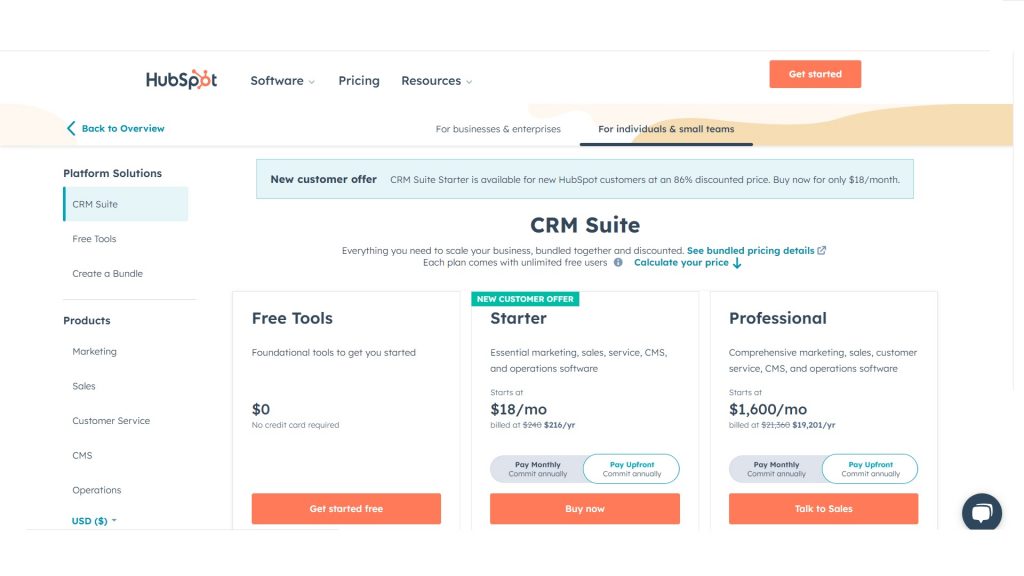Click the down arrow next to Calculate your price
Viewport: 1024px width, 576px height.
(x=737, y=263)
